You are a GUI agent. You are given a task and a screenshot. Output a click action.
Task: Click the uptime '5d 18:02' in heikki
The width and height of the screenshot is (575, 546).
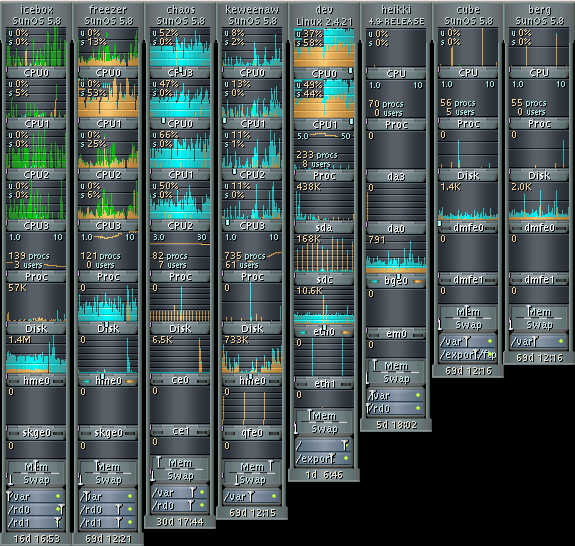pos(396,425)
